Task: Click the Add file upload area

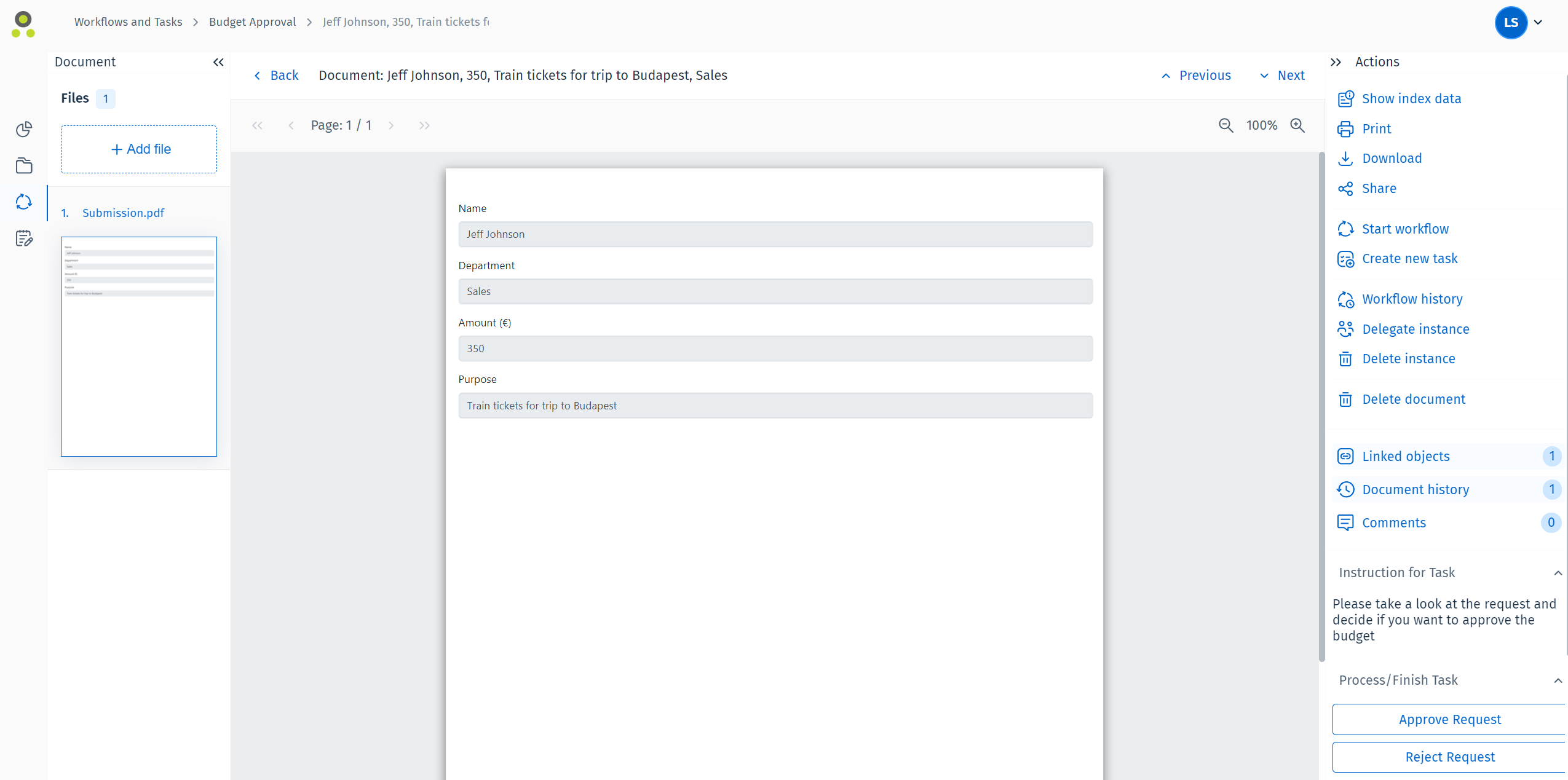Action: pyautogui.click(x=138, y=149)
